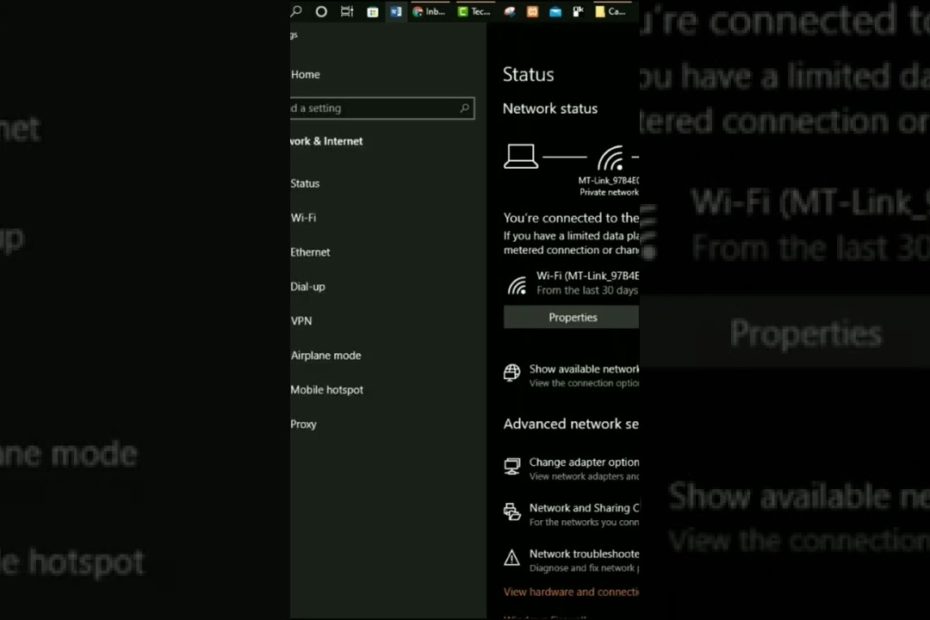Click the Cortana circle icon
The width and height of the screenshot is (930, 620).
[321, 12]
